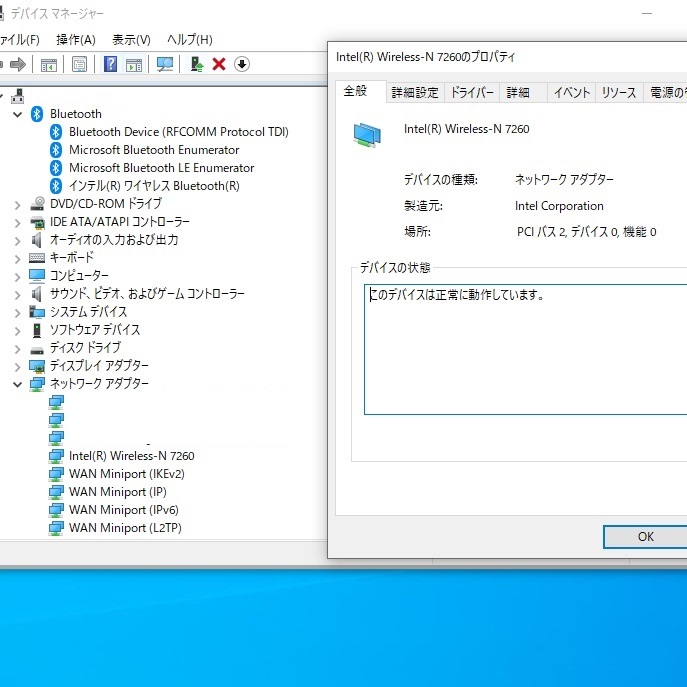Switch to the リソース tab
The width and height of the screenshot is (687, 687).
619,92
